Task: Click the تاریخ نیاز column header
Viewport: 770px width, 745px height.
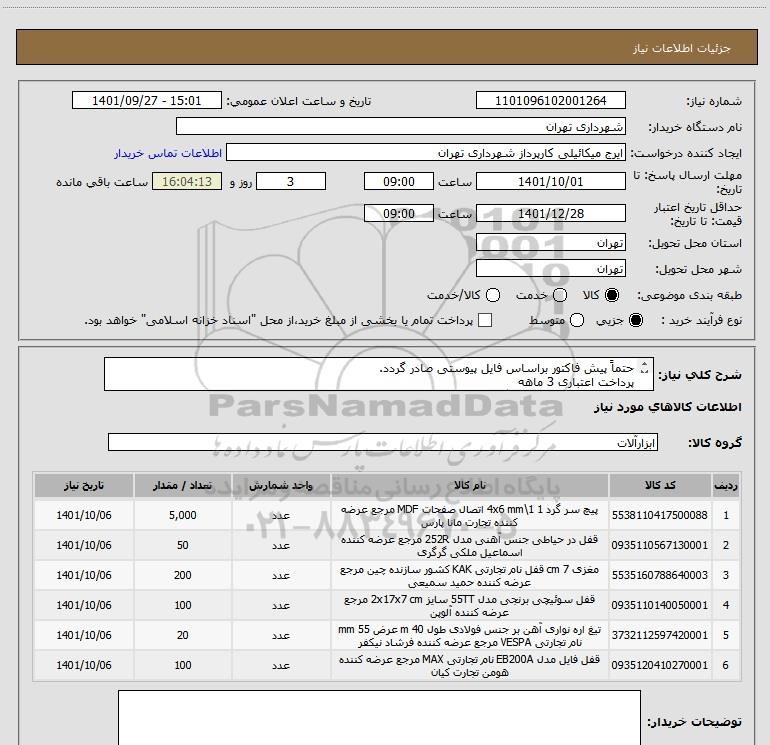Action: [x=83, y=485]
